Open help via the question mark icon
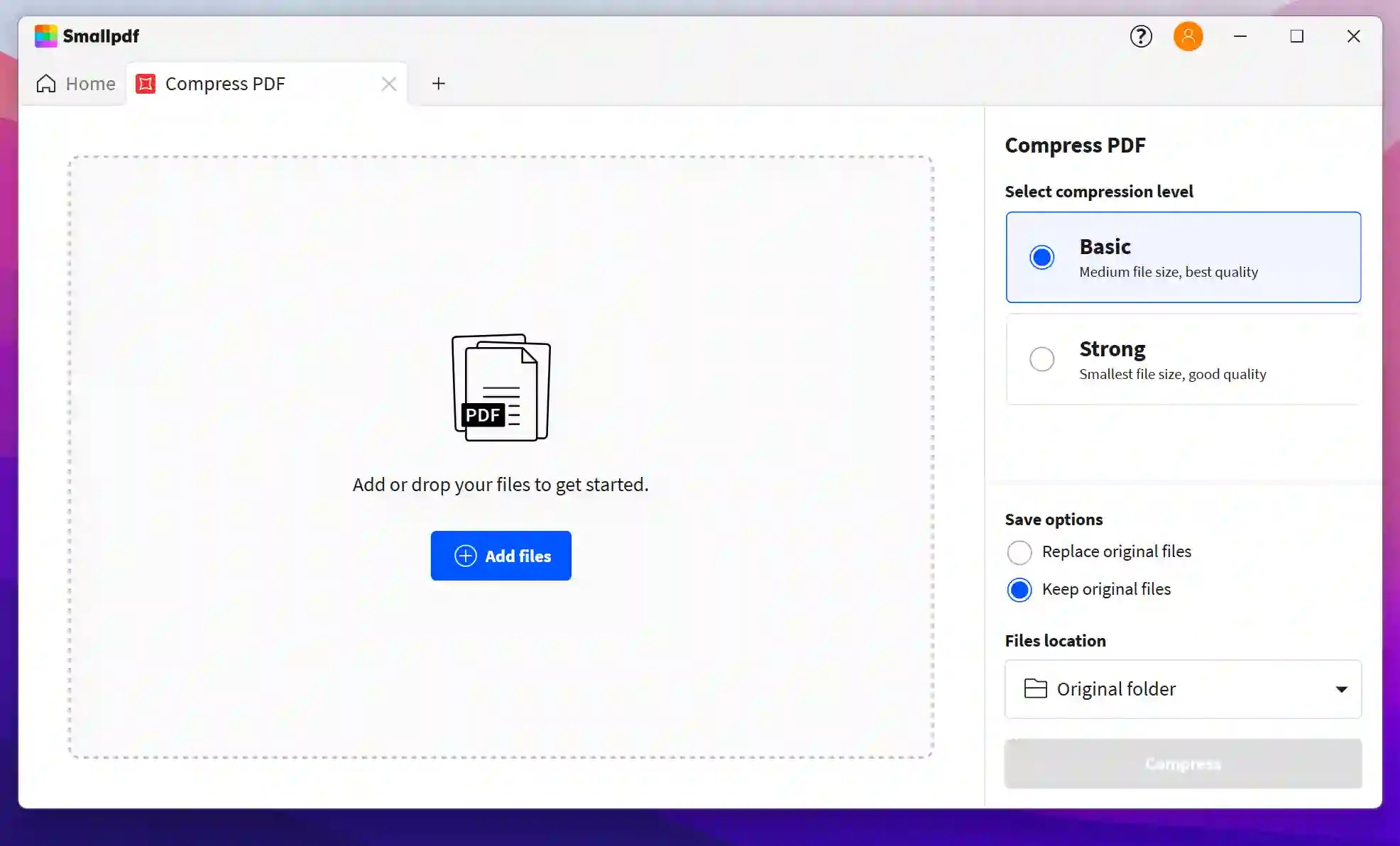Screen dimensions: 1400x846 pyautogui.click(x=1141, y=36)
